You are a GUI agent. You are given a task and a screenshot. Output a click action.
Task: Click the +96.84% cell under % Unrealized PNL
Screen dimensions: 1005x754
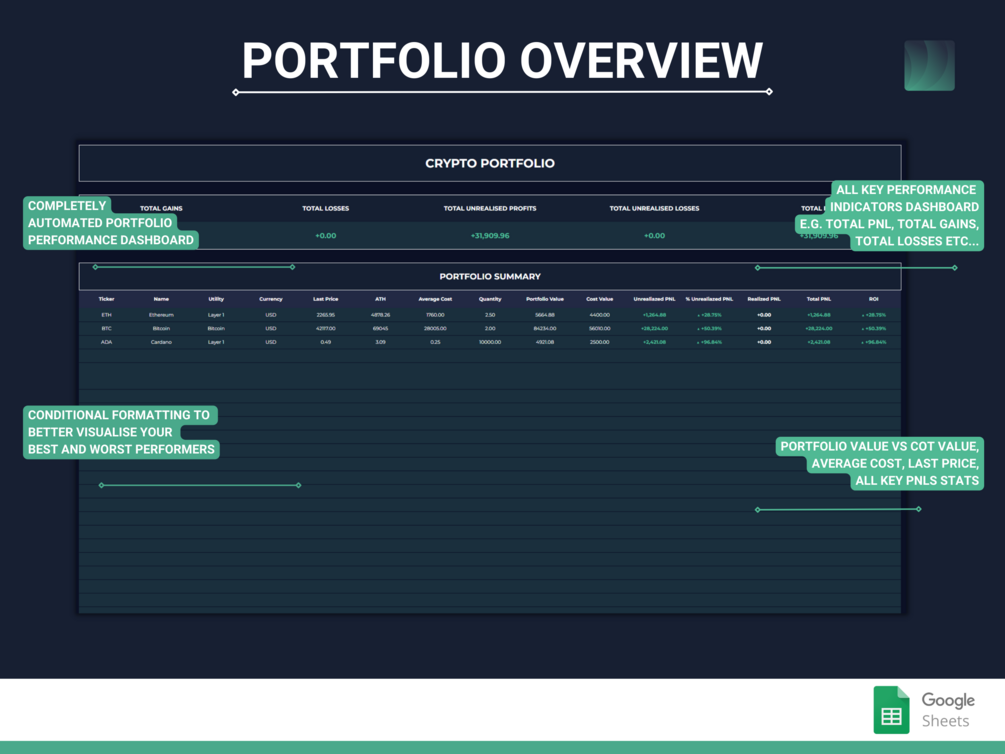pyautogui.click(x=709, y=342)
